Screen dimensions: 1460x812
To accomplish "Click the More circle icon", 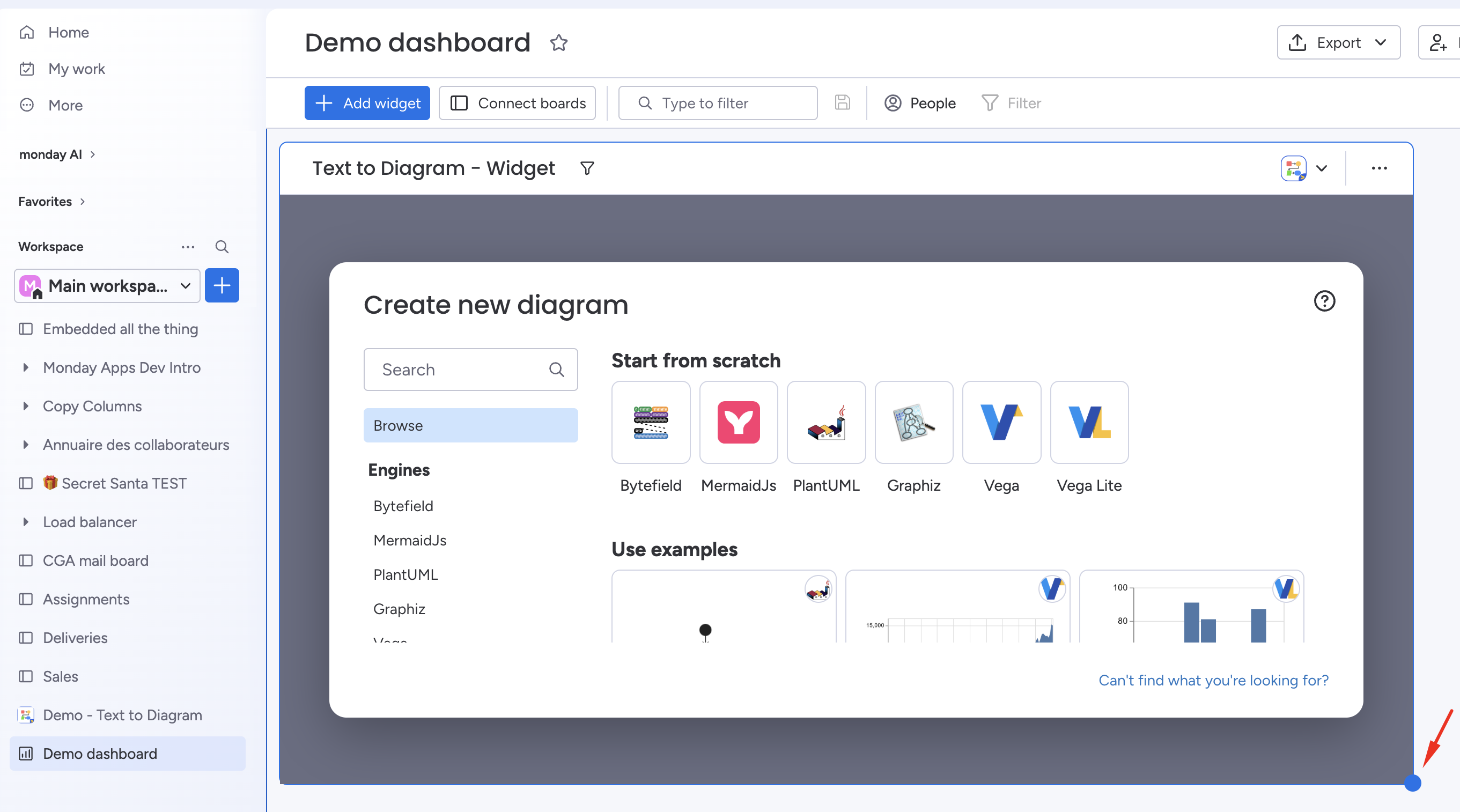I will pos(27,105).
